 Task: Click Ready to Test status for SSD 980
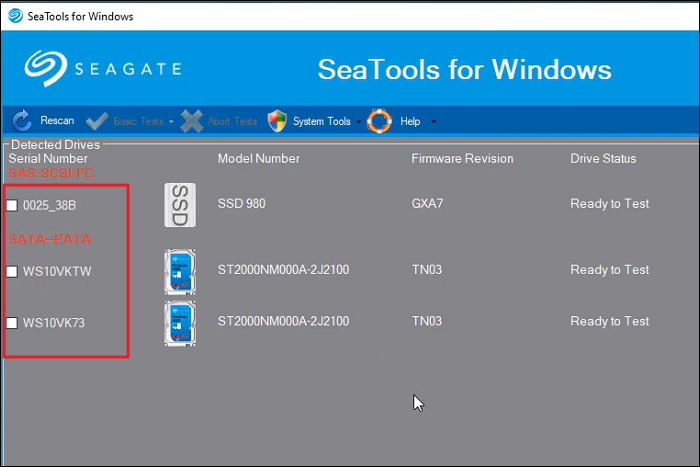(609, 204)
